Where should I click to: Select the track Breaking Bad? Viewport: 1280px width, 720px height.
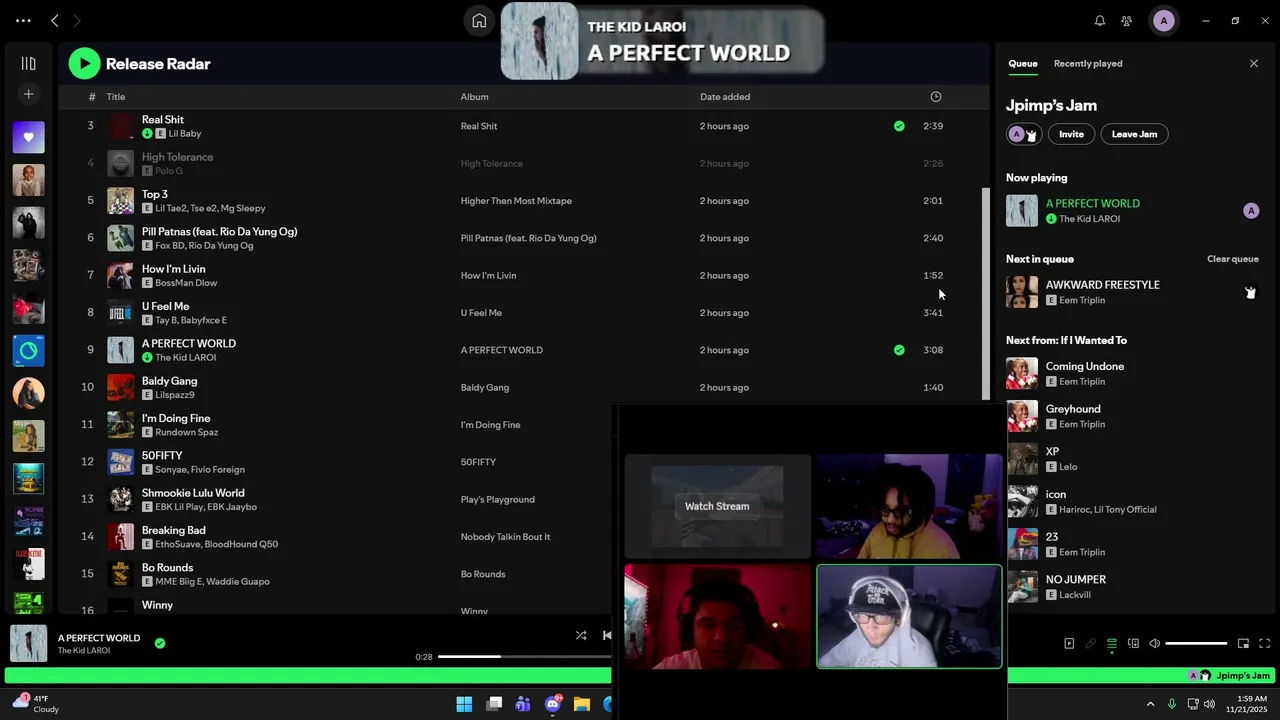(x=173, y=530)
